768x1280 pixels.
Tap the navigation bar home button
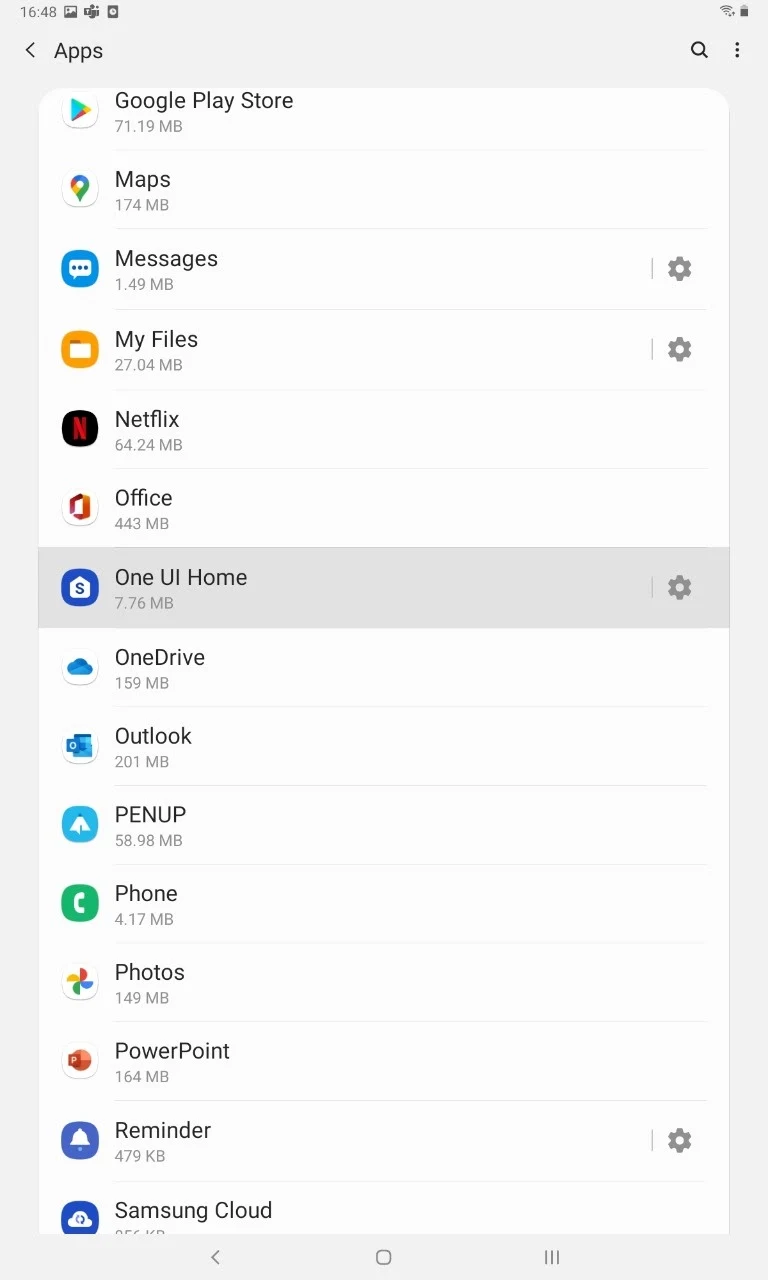pos(383,1257)
